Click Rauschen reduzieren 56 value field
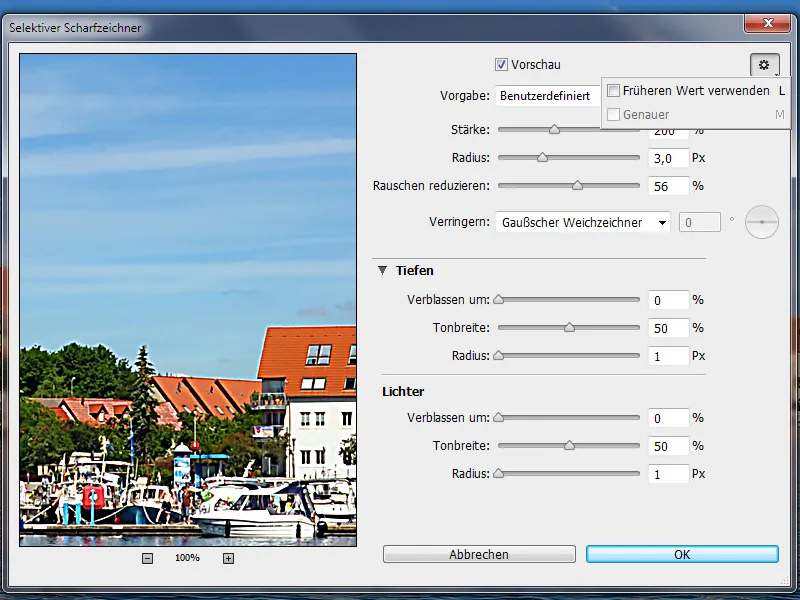Screen dimensions: 800x600 (x=668, y=186)
